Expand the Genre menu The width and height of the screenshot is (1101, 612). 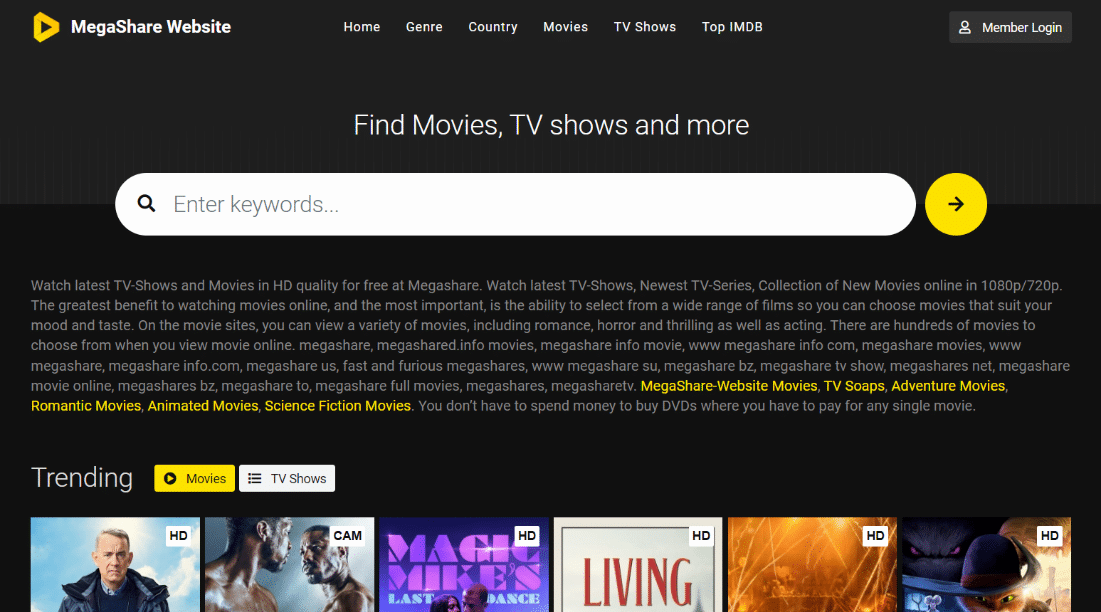(x=424, y=27)
